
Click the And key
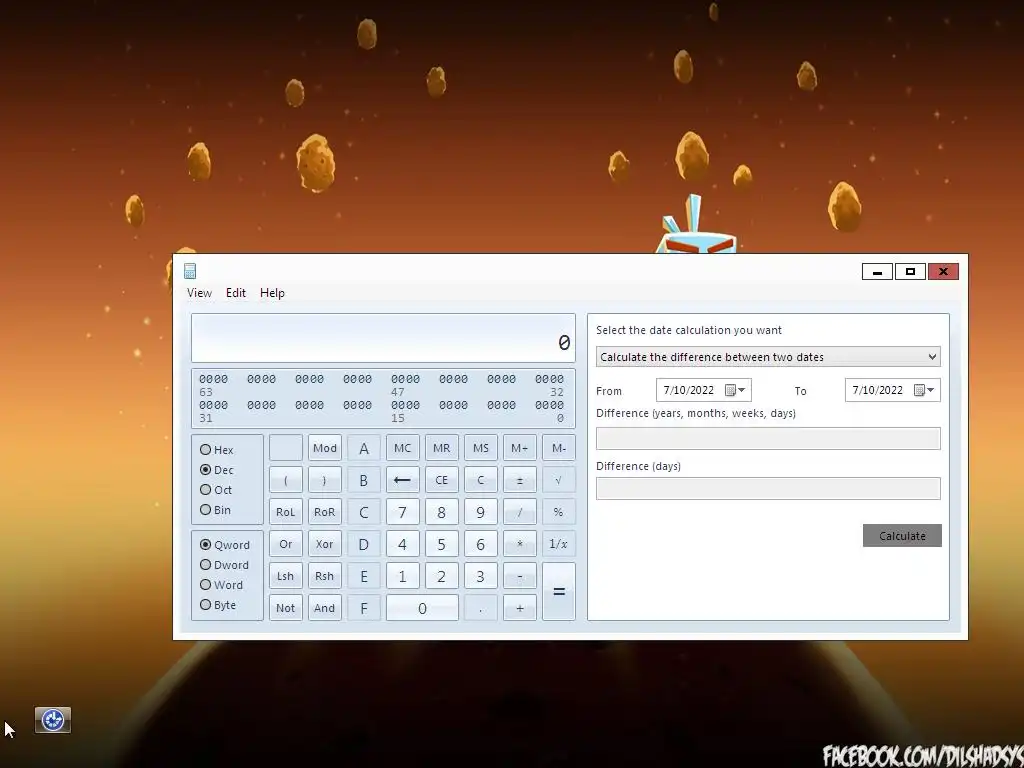[x=325, y=608]
